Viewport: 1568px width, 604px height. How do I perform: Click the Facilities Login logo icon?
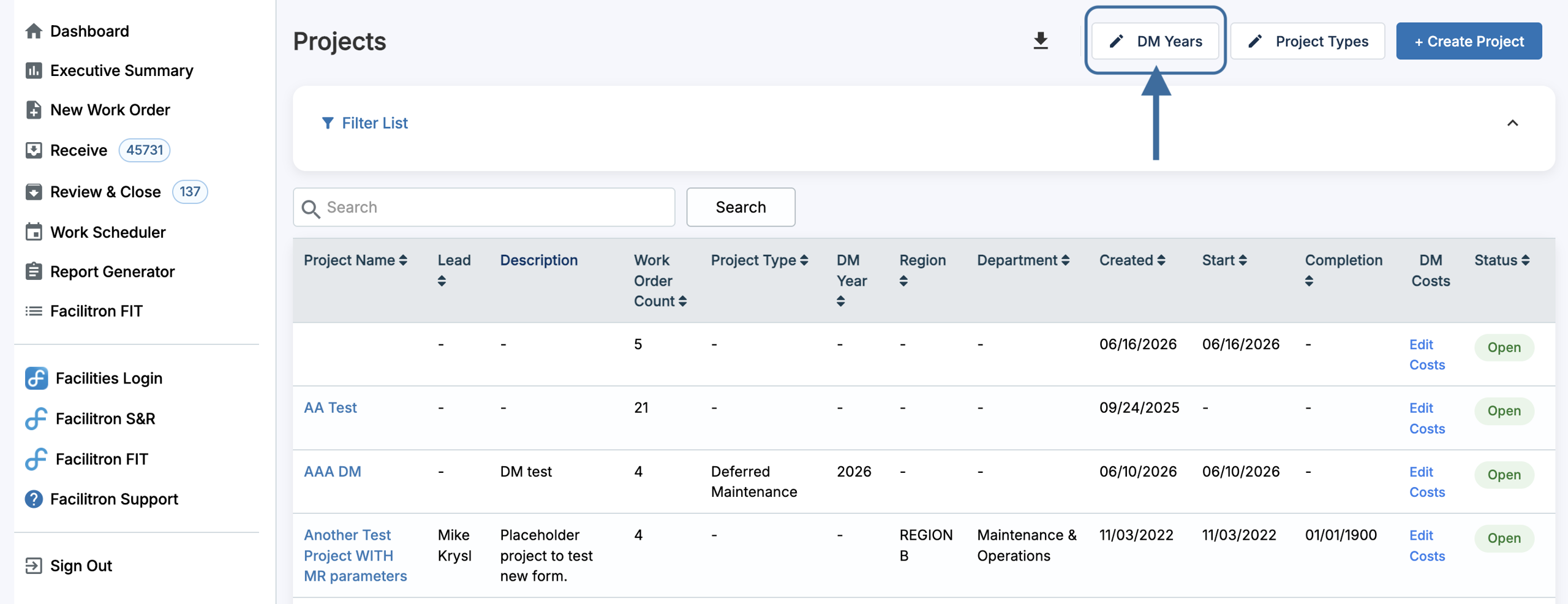coord(36,378)
